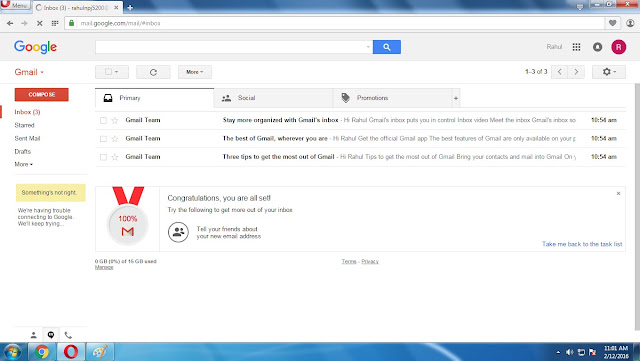Switch to the Primary tab

point(154,98)
